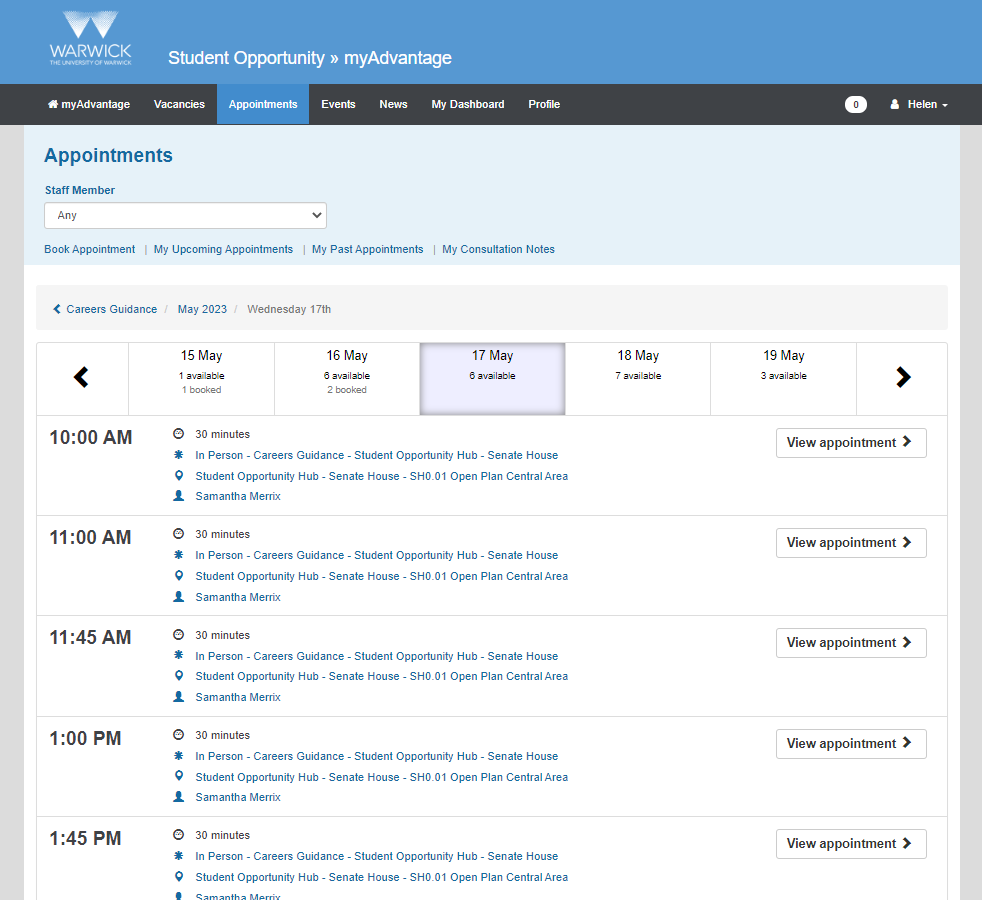Viewport: 982px width, 900px height.
Task: Go to previous week using left arrow
Action: pyautogui.click(x=82, y=377)
